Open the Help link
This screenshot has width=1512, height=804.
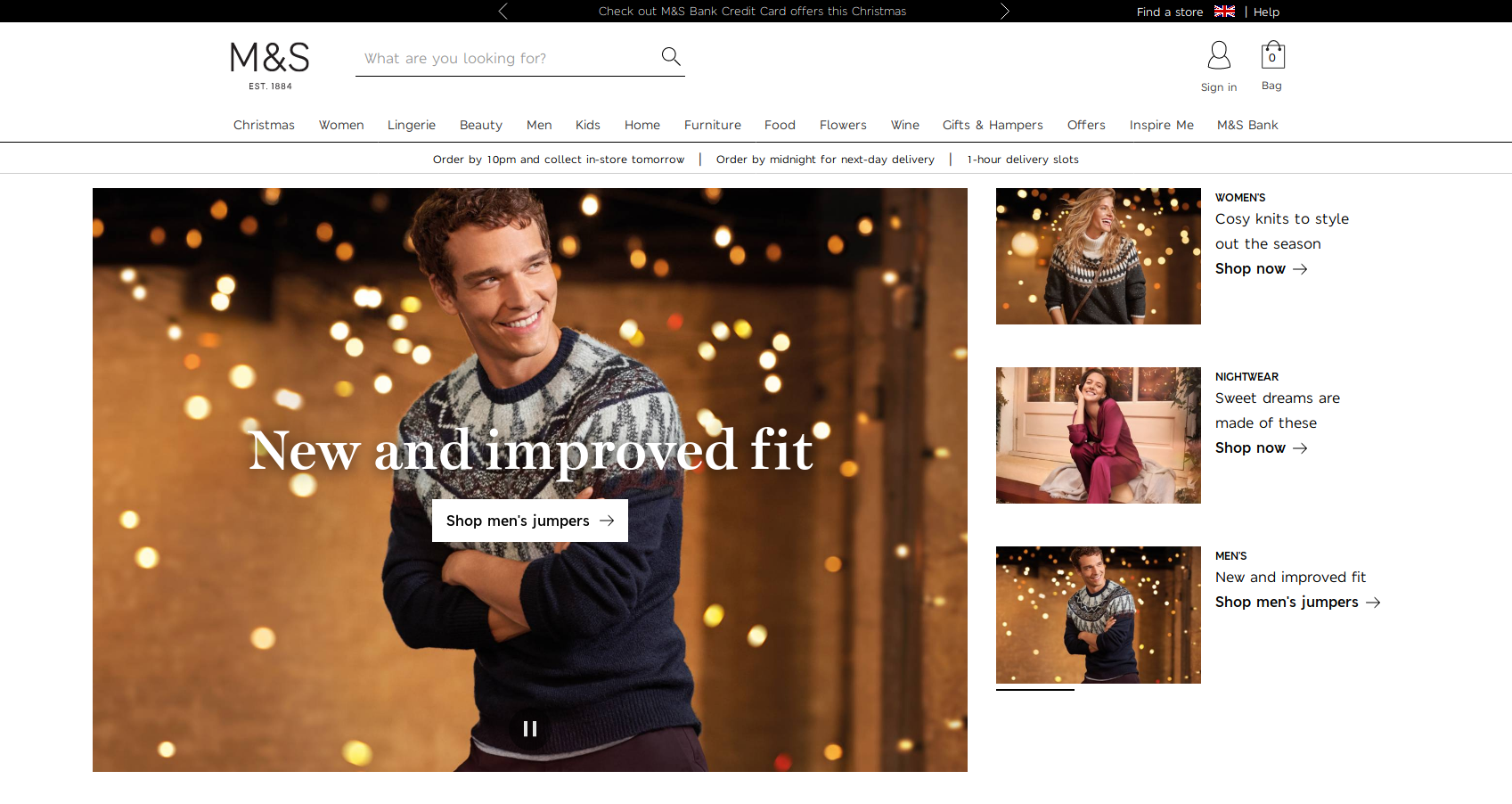[x=1266, y=12]
